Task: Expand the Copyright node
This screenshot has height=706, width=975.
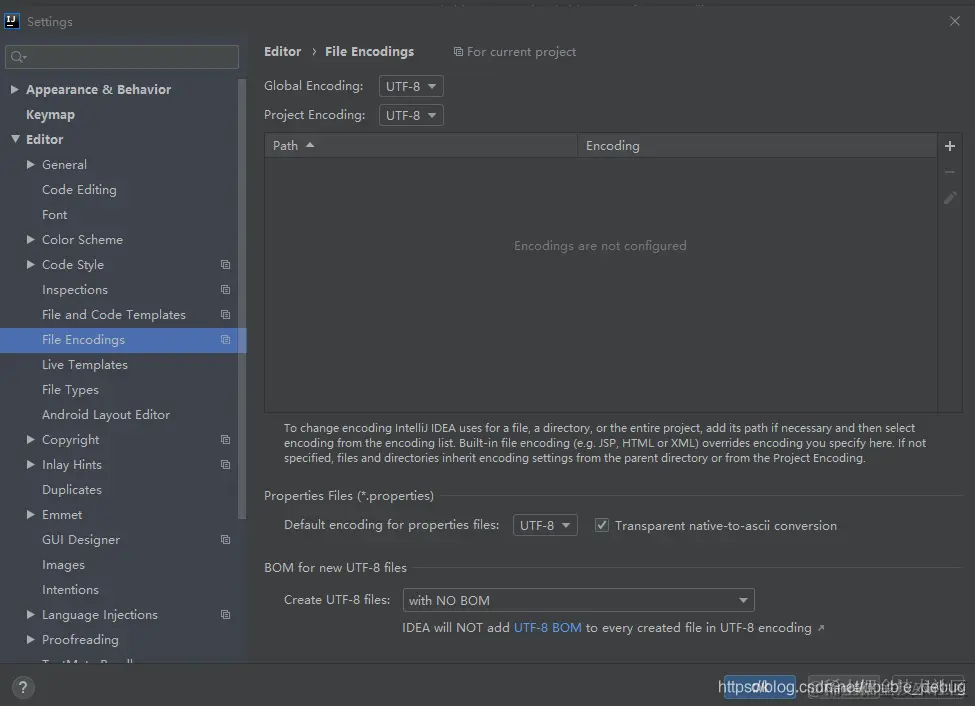Action: (30, 440)
